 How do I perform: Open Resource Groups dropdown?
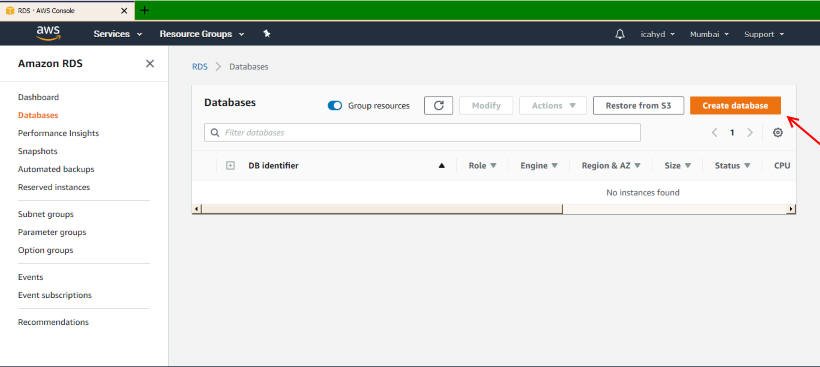pos(202,34)
